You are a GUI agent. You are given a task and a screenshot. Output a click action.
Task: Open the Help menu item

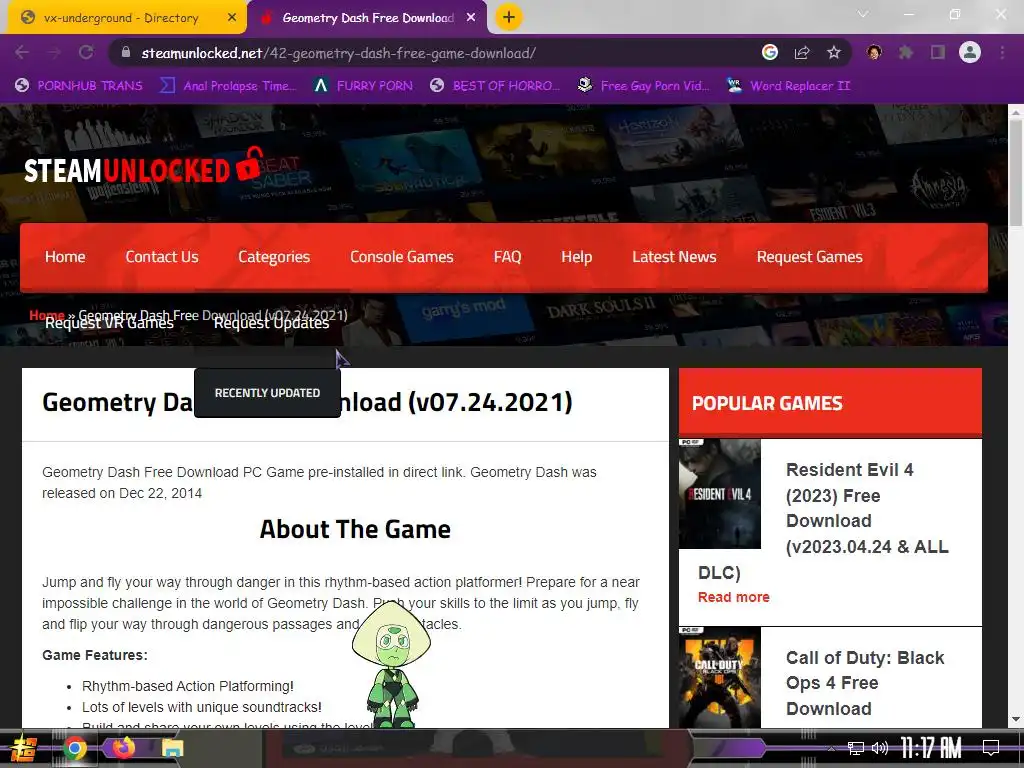pos(577,257)
